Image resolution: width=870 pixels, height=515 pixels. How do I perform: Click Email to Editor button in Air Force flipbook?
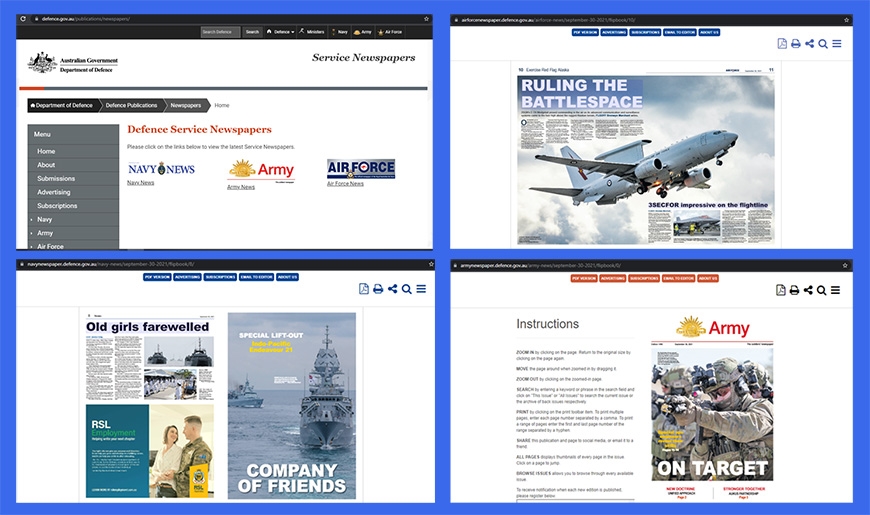pos(680,32)
